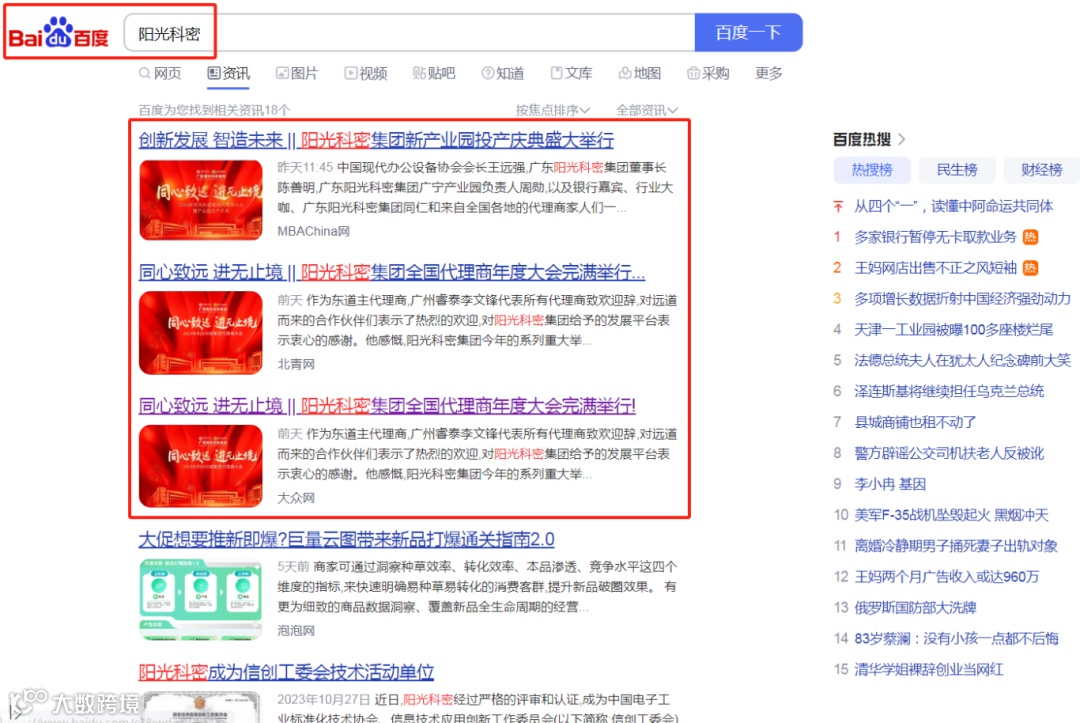This screenshot has height=723, width=1080.
Task: Select the 热搜榜 tab
Action: pyautogui.click(x=872, y=170)
